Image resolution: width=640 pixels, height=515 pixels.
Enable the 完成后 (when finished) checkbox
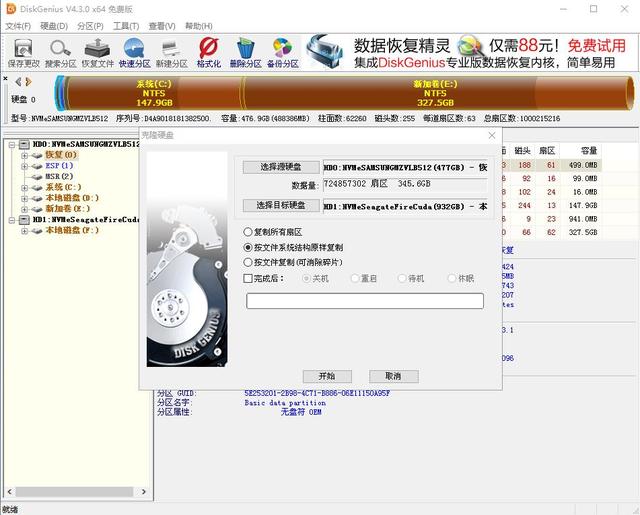[247, 278]
